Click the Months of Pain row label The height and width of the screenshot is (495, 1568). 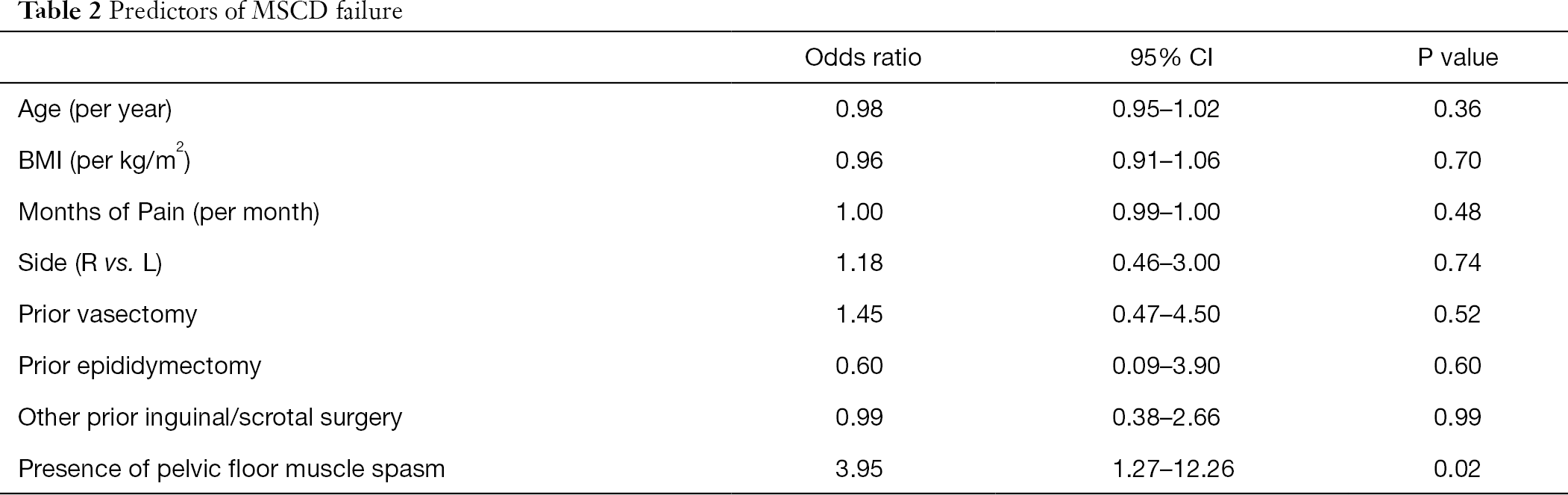(169, 213)
